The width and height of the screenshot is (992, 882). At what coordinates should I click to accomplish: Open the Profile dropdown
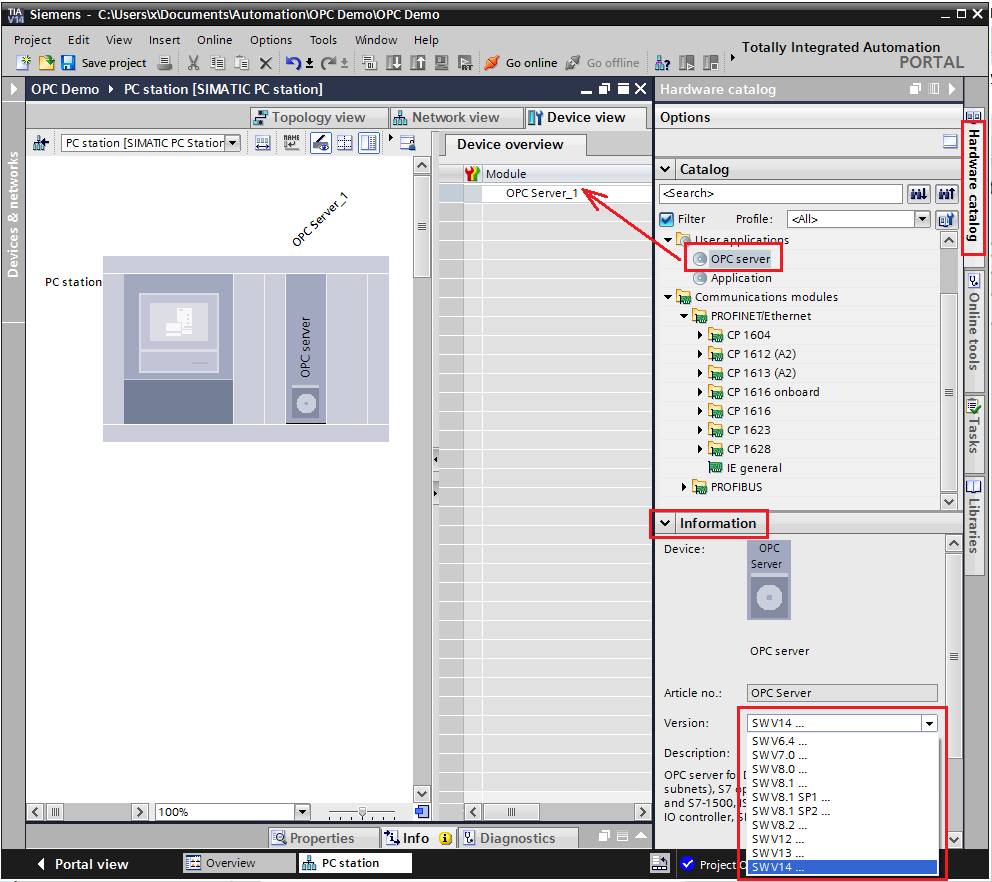[x=922, y=219]
